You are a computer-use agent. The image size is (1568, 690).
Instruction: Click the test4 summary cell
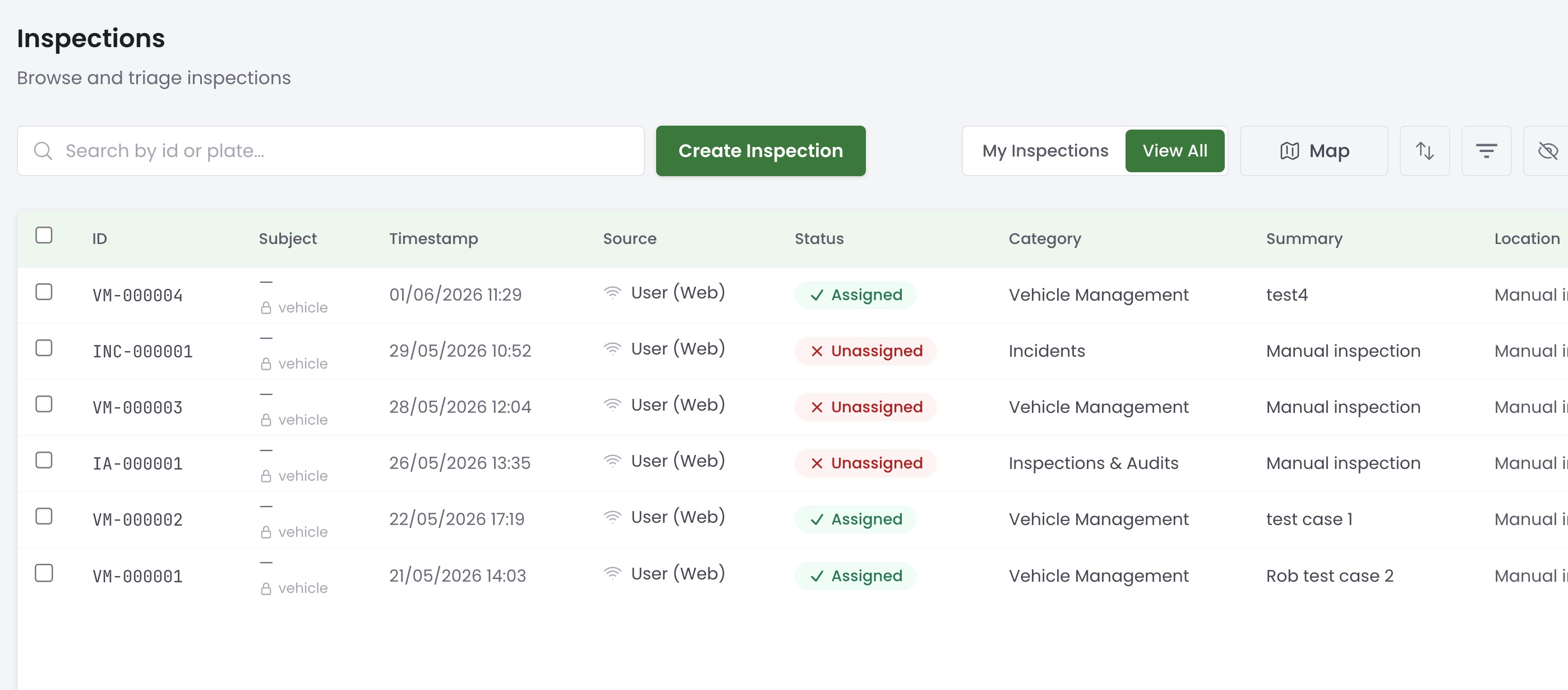(1287, 295)
